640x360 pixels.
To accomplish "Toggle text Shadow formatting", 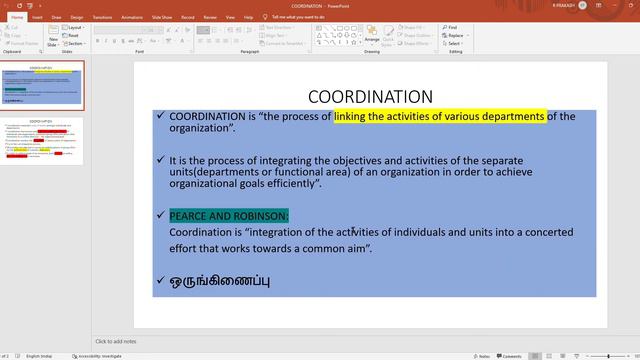I will point(123,41).
